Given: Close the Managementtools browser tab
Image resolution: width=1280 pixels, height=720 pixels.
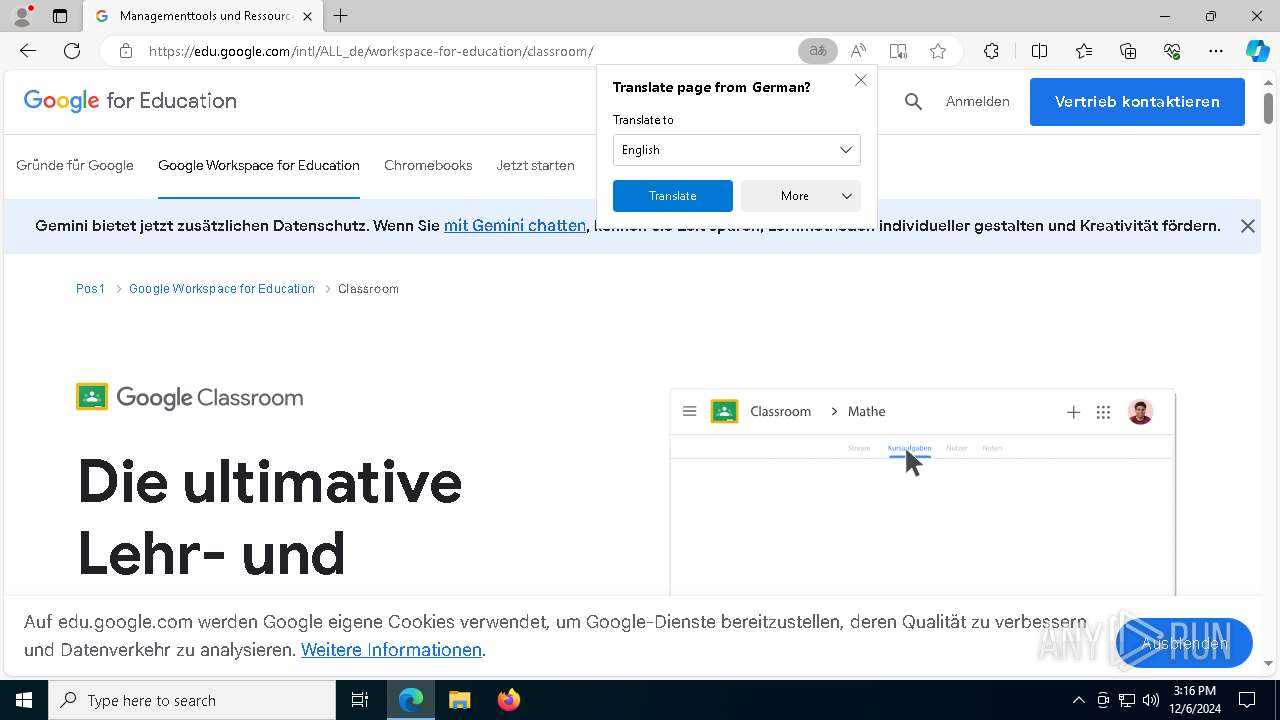Looking at the screenshot, I should click(x=307, y=16).
